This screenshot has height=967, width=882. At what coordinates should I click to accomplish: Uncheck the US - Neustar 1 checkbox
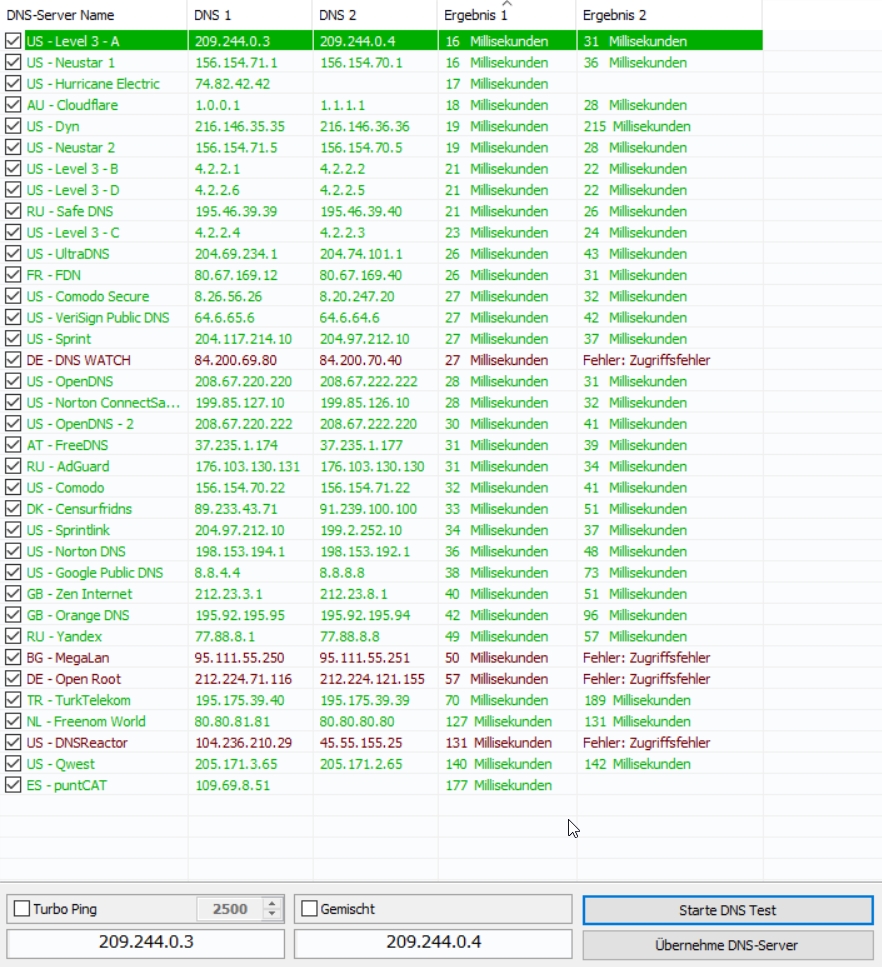point(13,62)
